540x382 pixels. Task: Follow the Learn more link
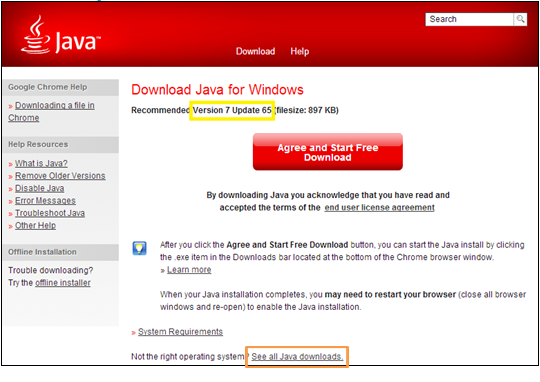point(189,270)
